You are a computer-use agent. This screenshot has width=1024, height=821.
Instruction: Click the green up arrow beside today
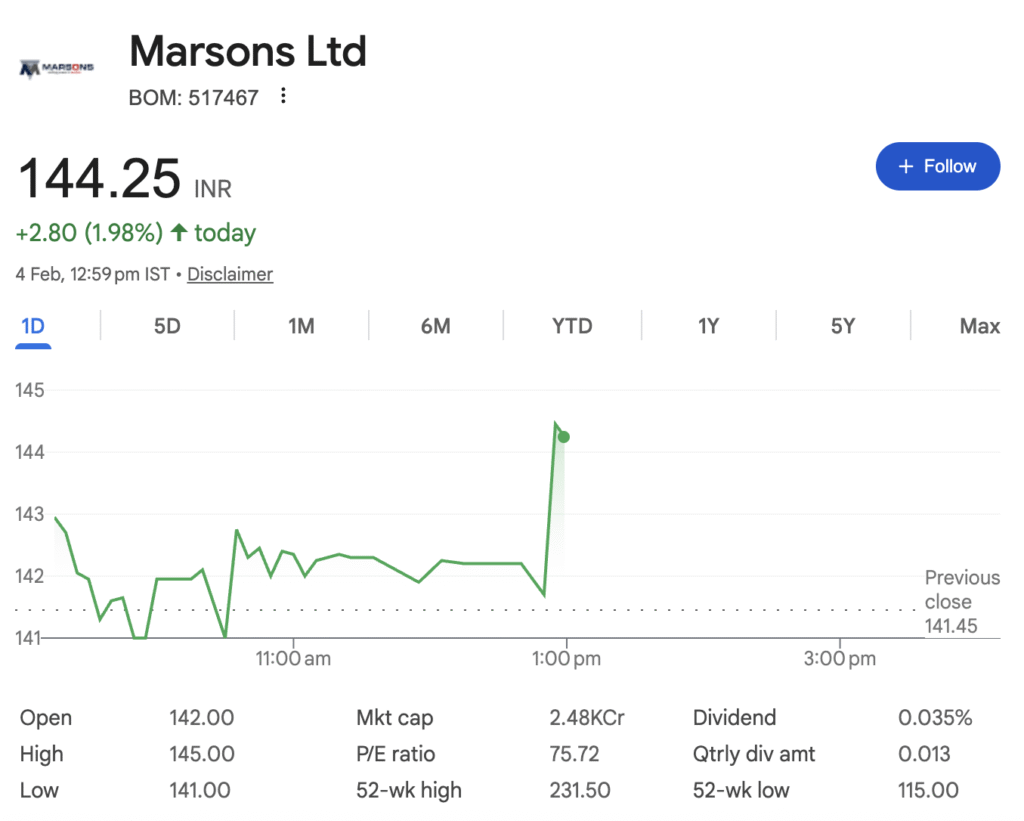tap(179, 233)
